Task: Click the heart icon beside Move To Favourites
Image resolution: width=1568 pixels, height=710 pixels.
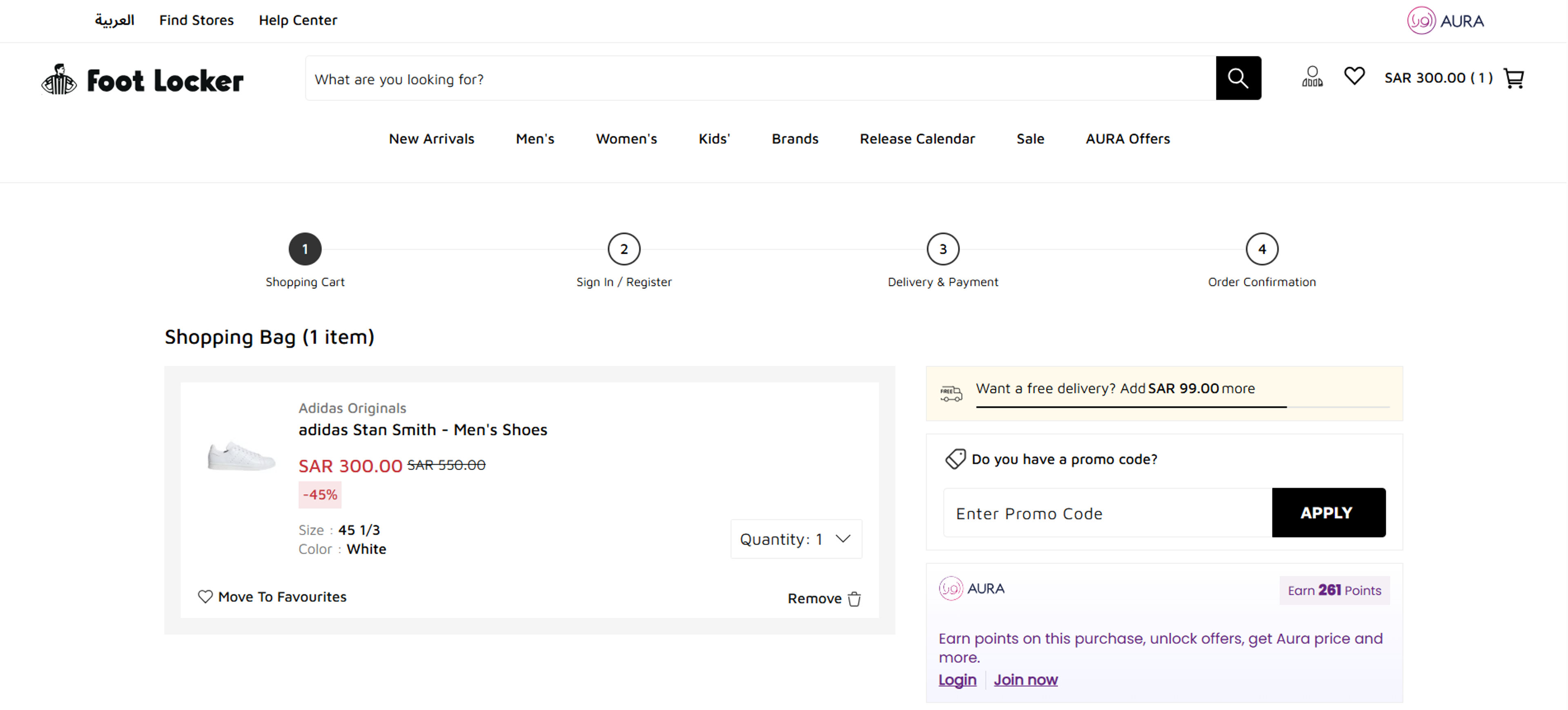Action: click(205, 596)
